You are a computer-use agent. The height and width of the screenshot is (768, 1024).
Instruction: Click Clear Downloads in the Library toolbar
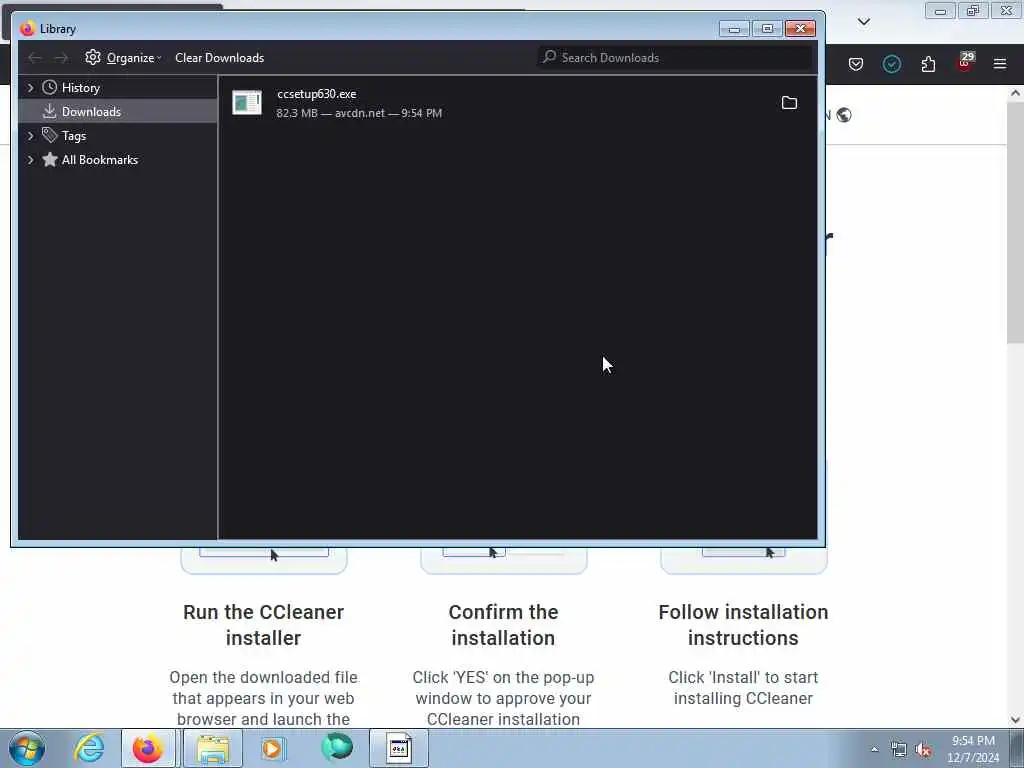(x=219, y=57)
